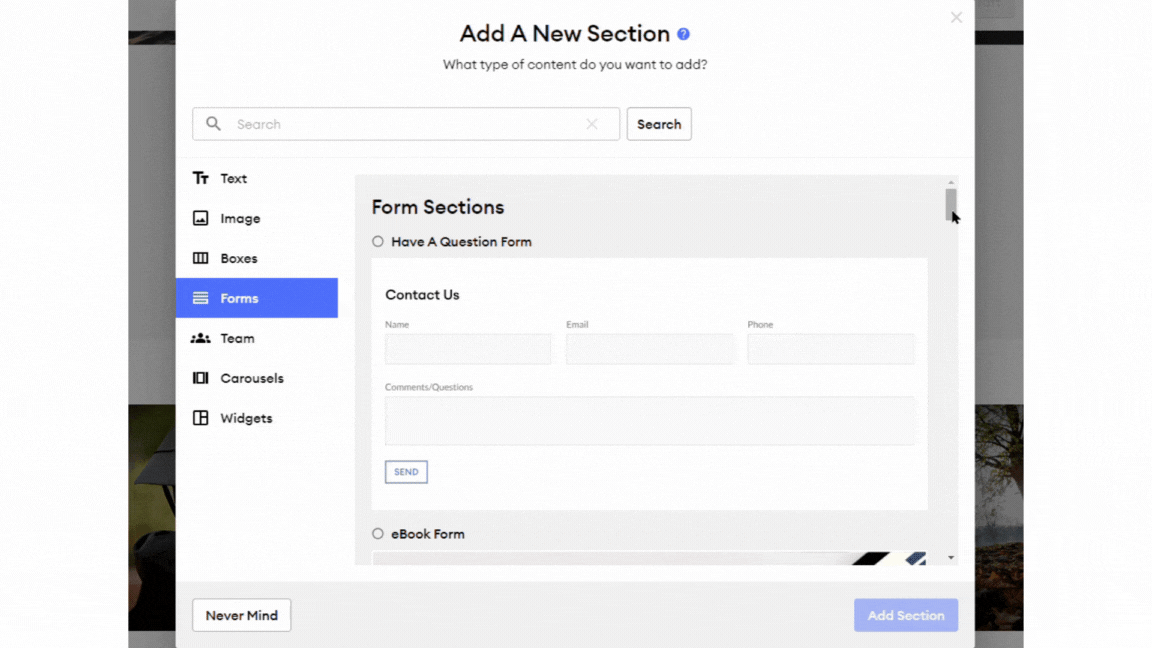This screenshot has width=1152, height=648.
Task: Select the Text section icon
Action: [x=202, y=178]
